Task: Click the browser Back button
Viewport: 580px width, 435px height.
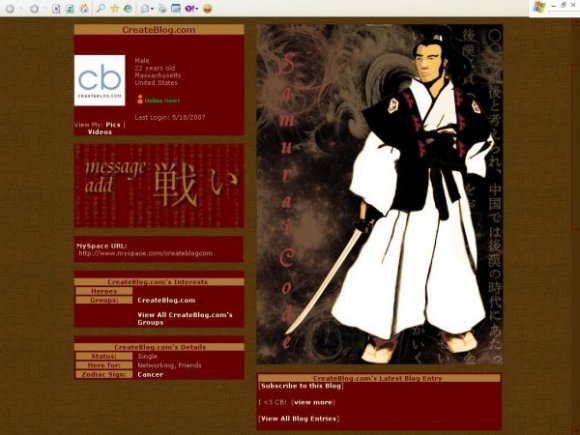Action: coord(10,9)
